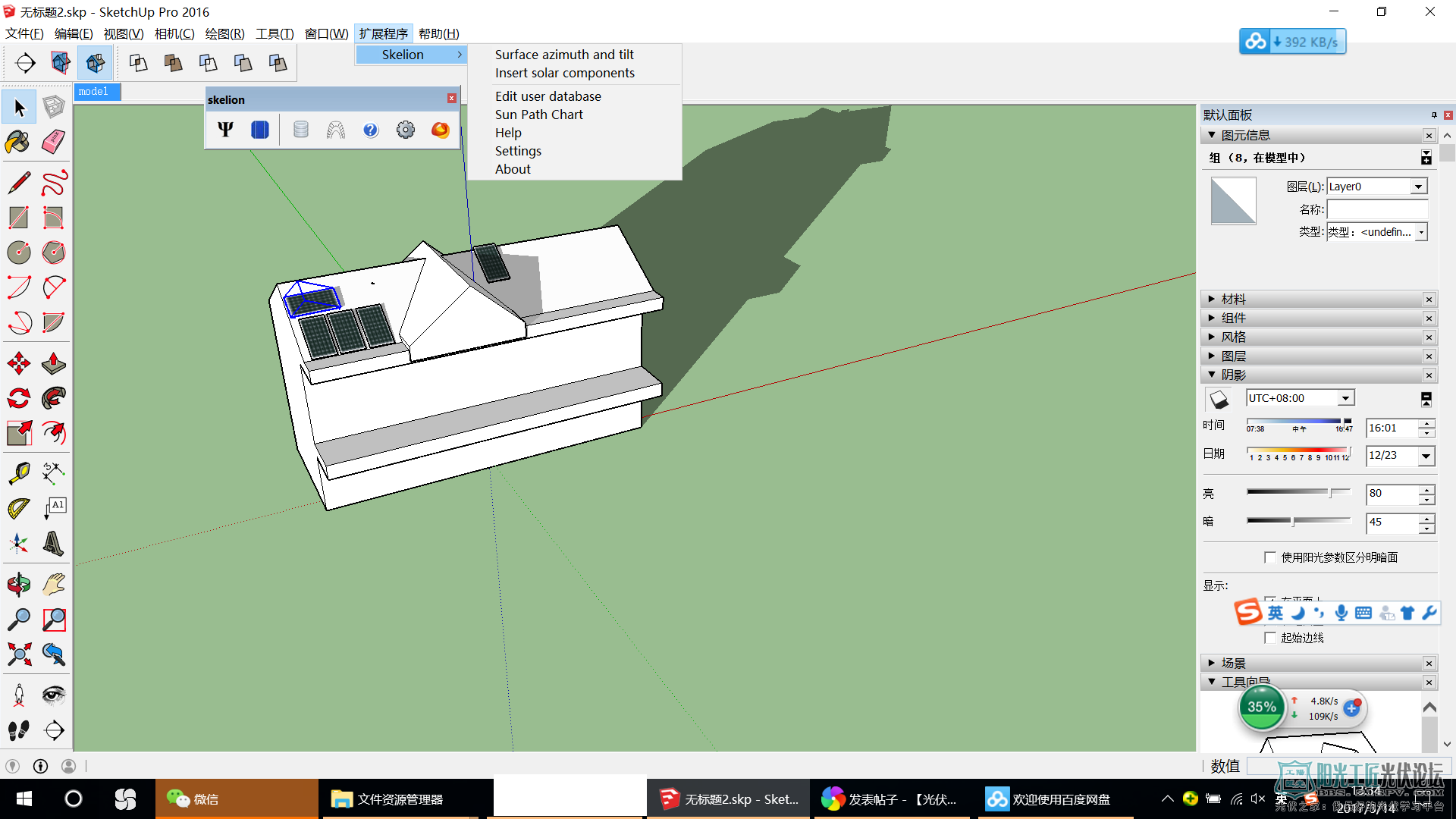Select the Orbit tool

click(x=18, y=585)
